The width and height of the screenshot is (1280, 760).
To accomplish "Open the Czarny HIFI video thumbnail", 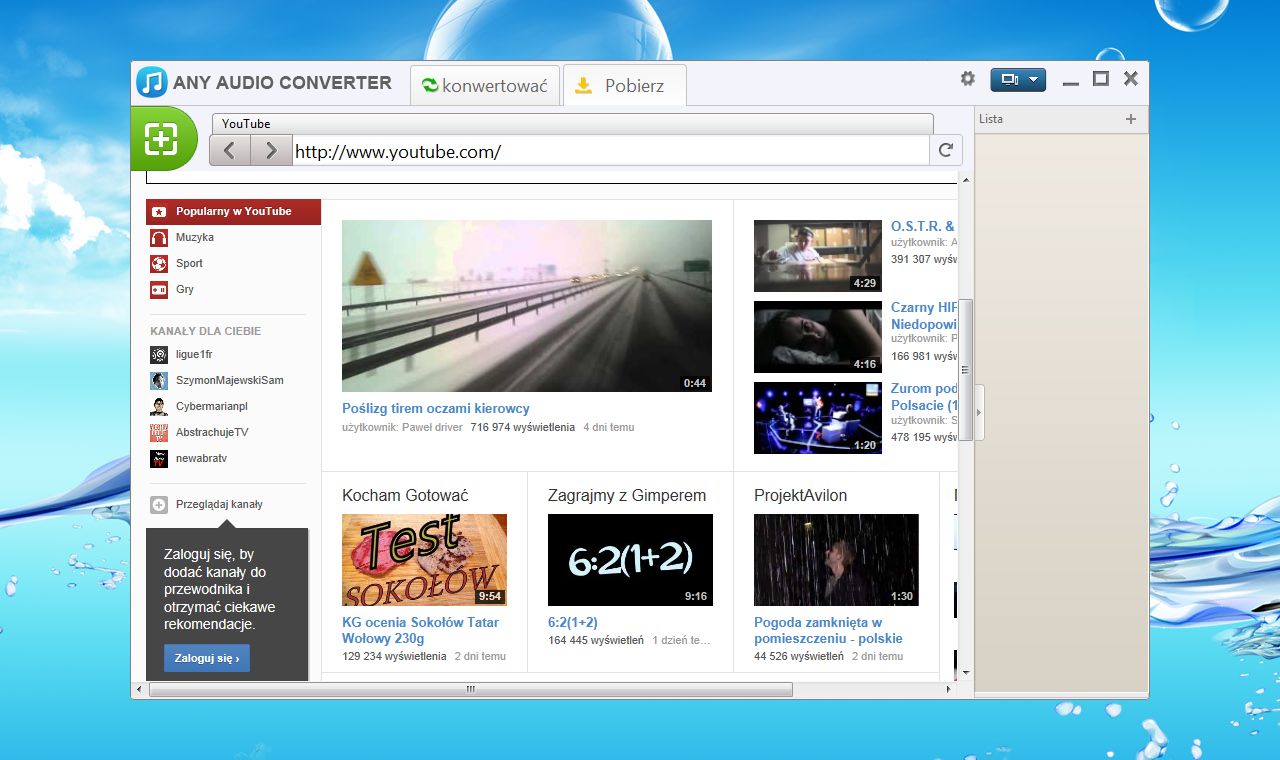I will [818, 337].
